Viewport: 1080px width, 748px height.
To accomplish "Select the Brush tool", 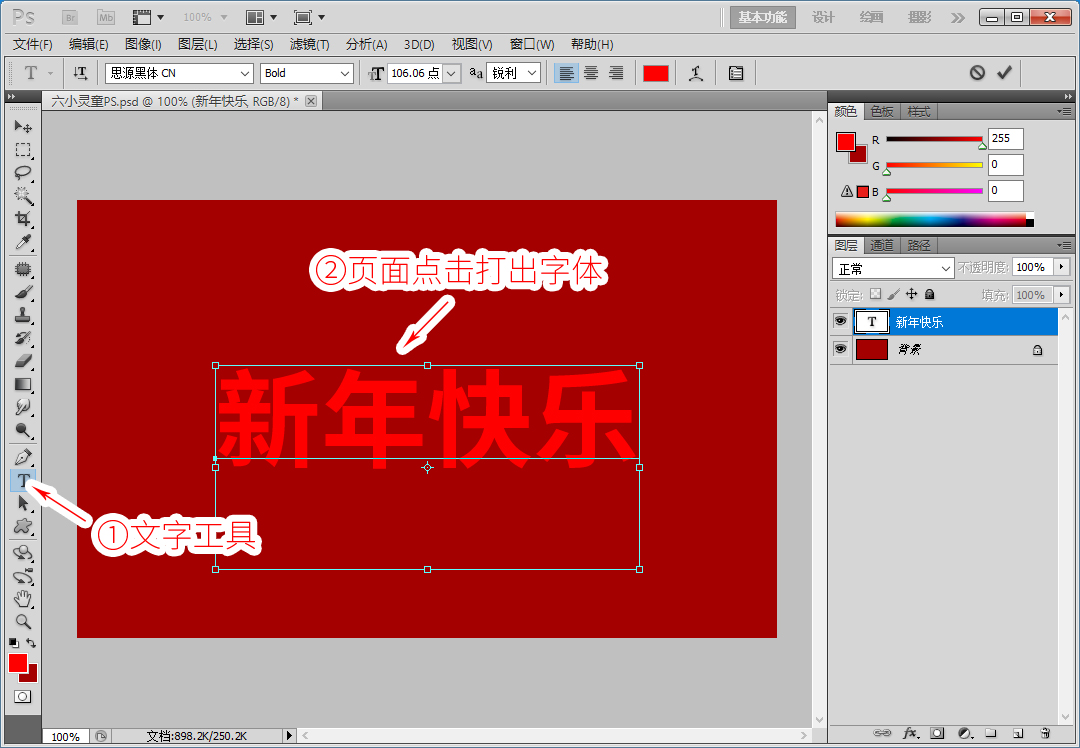I will (x=23, y=292).
